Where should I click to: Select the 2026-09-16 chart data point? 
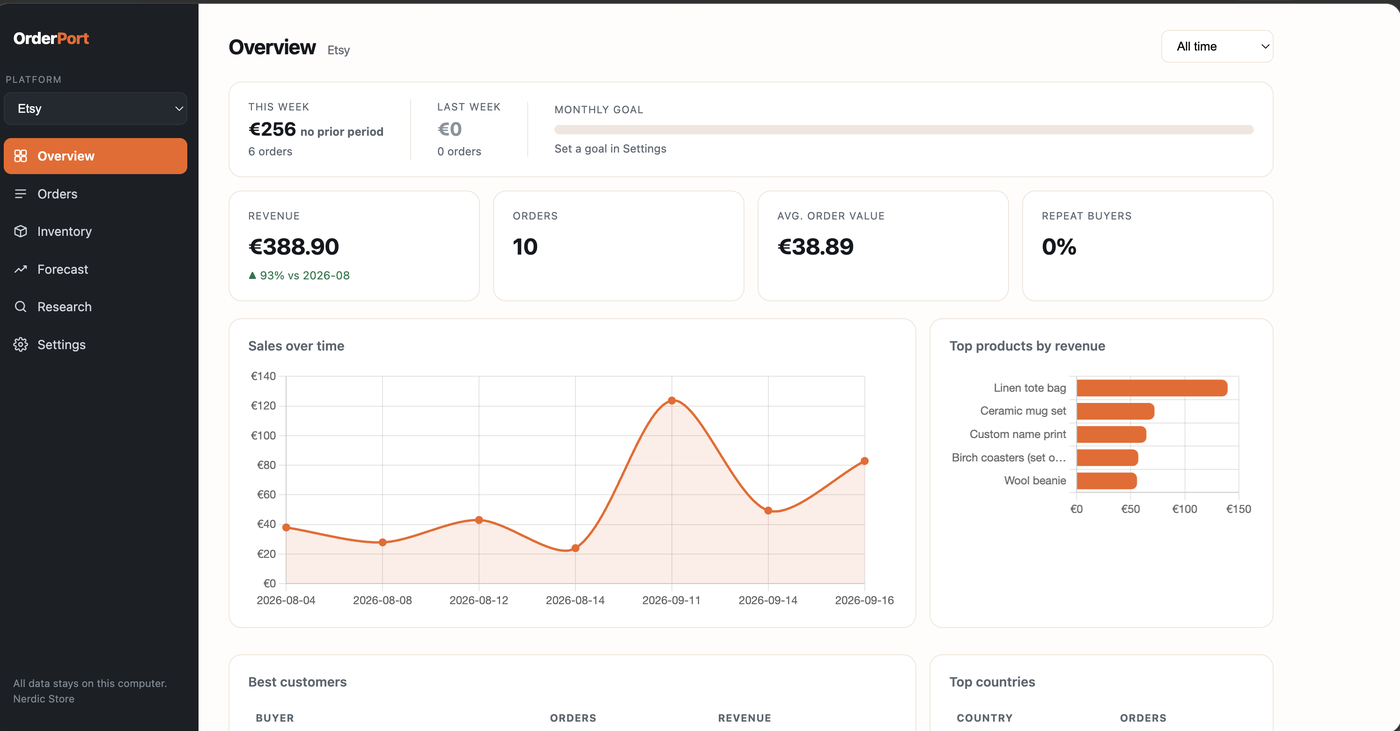864,461
